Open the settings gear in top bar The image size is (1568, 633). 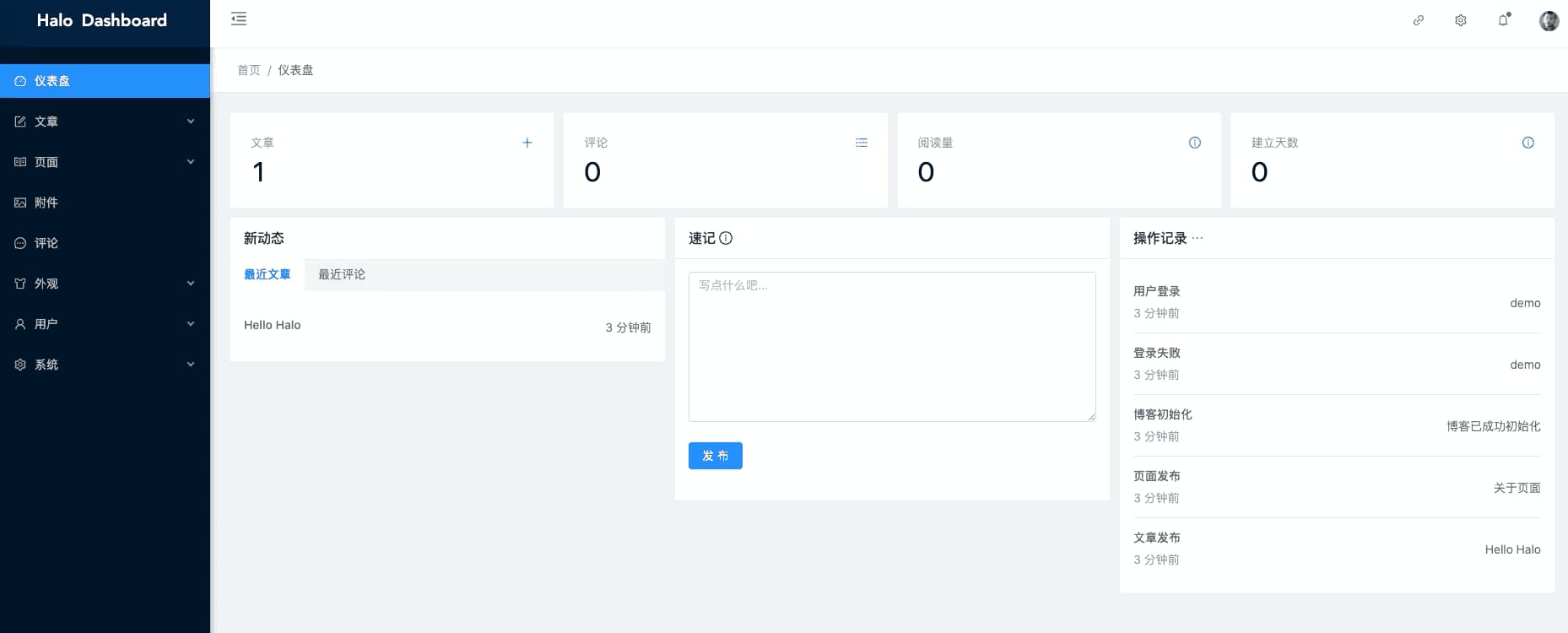[x=1461, y=20]
